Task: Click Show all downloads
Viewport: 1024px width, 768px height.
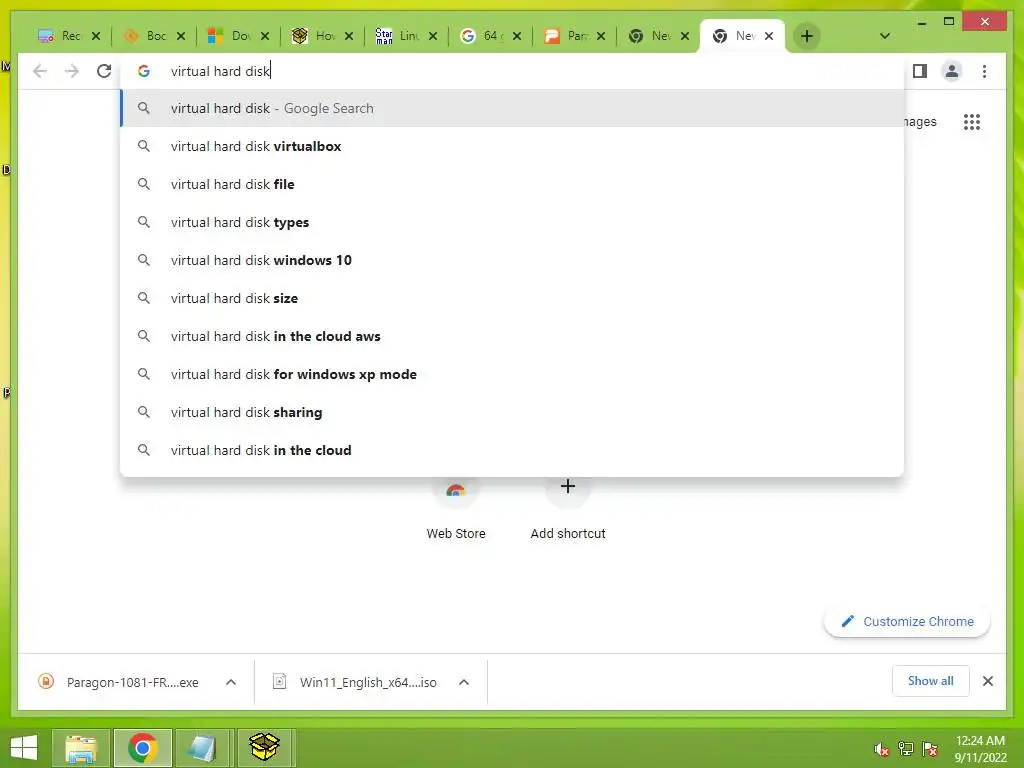Action: click(x=931, y=681)
